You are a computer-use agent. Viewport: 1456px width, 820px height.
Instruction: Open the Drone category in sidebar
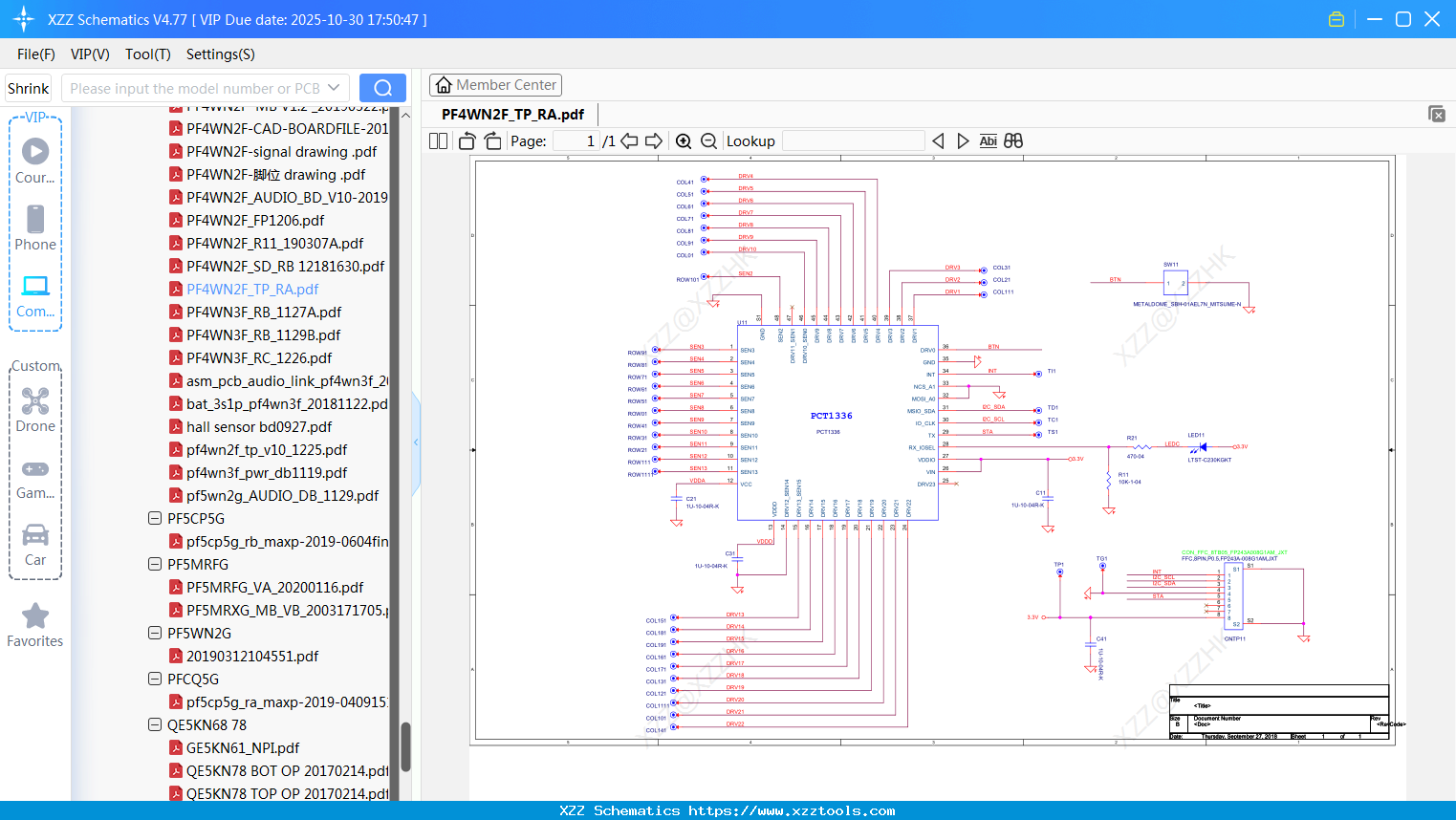point(35,410)
